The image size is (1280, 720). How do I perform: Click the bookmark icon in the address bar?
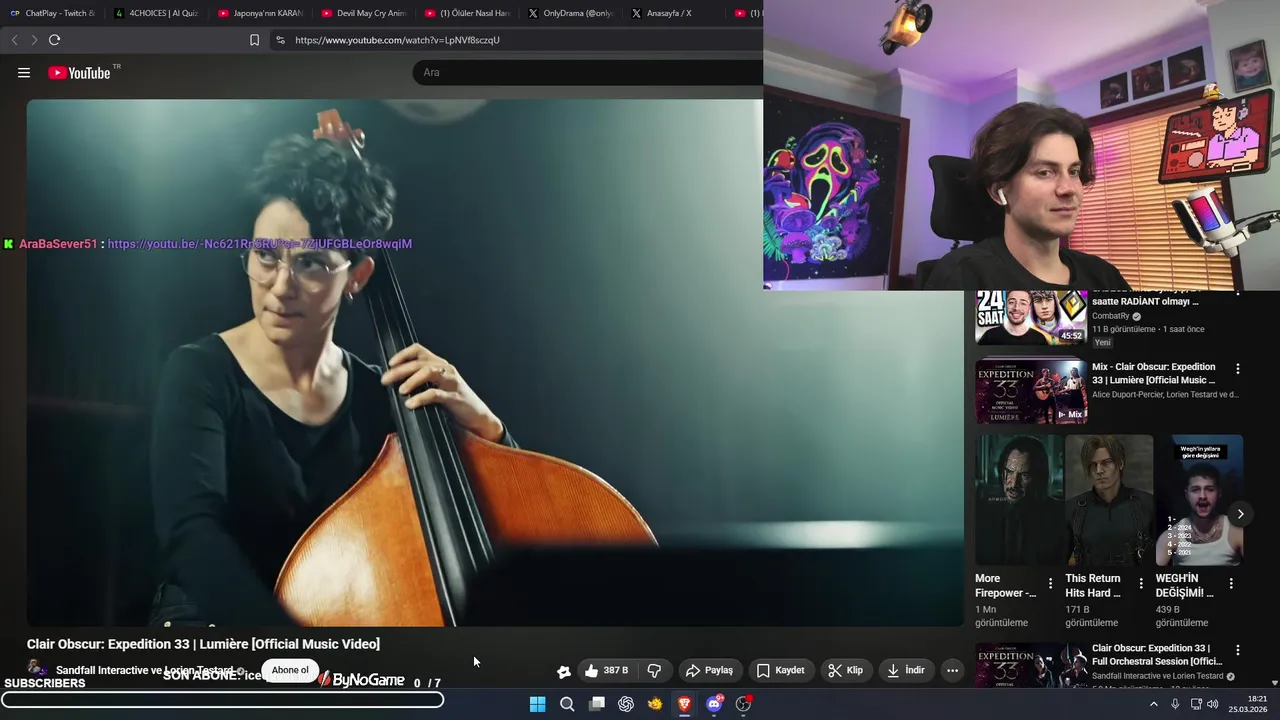254,40
